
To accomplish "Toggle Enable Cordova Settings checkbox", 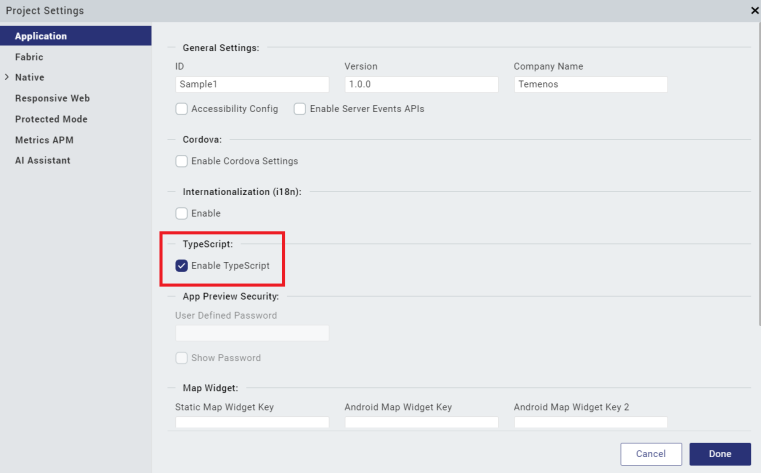I will [182, 161].
